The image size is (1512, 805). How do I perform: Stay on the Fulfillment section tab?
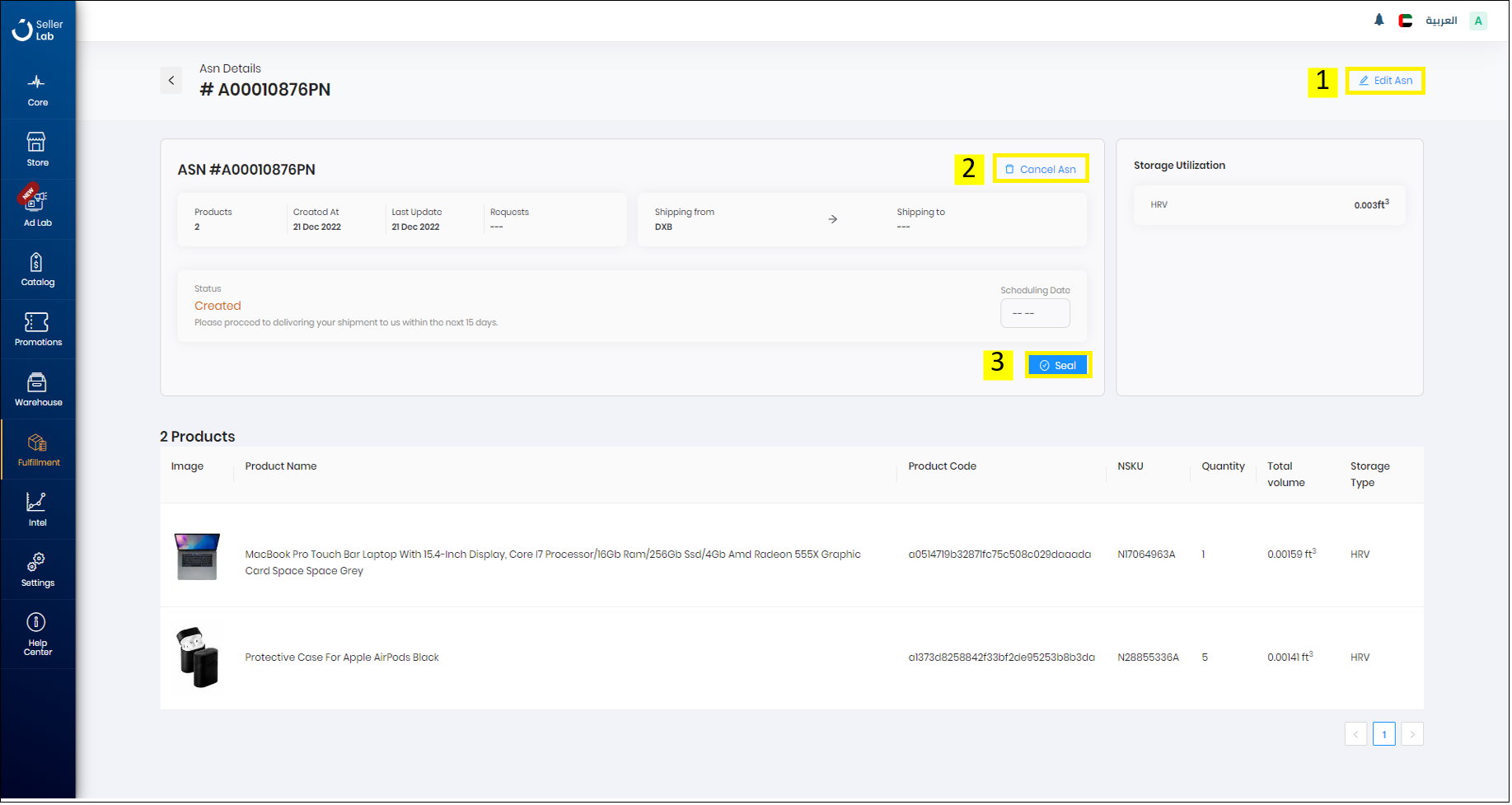tap(37, 448)
